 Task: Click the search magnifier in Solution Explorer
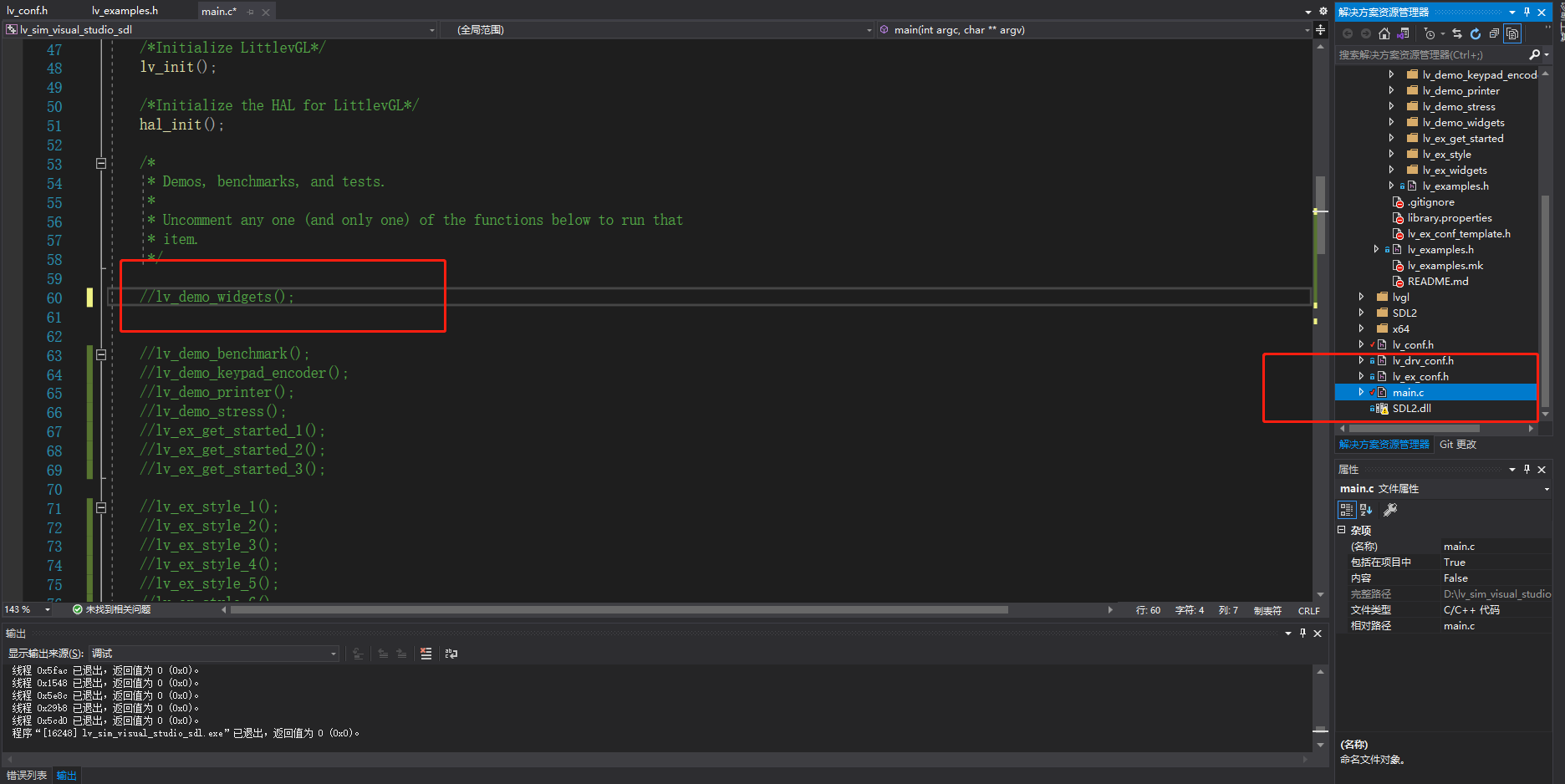[1534, 54]
